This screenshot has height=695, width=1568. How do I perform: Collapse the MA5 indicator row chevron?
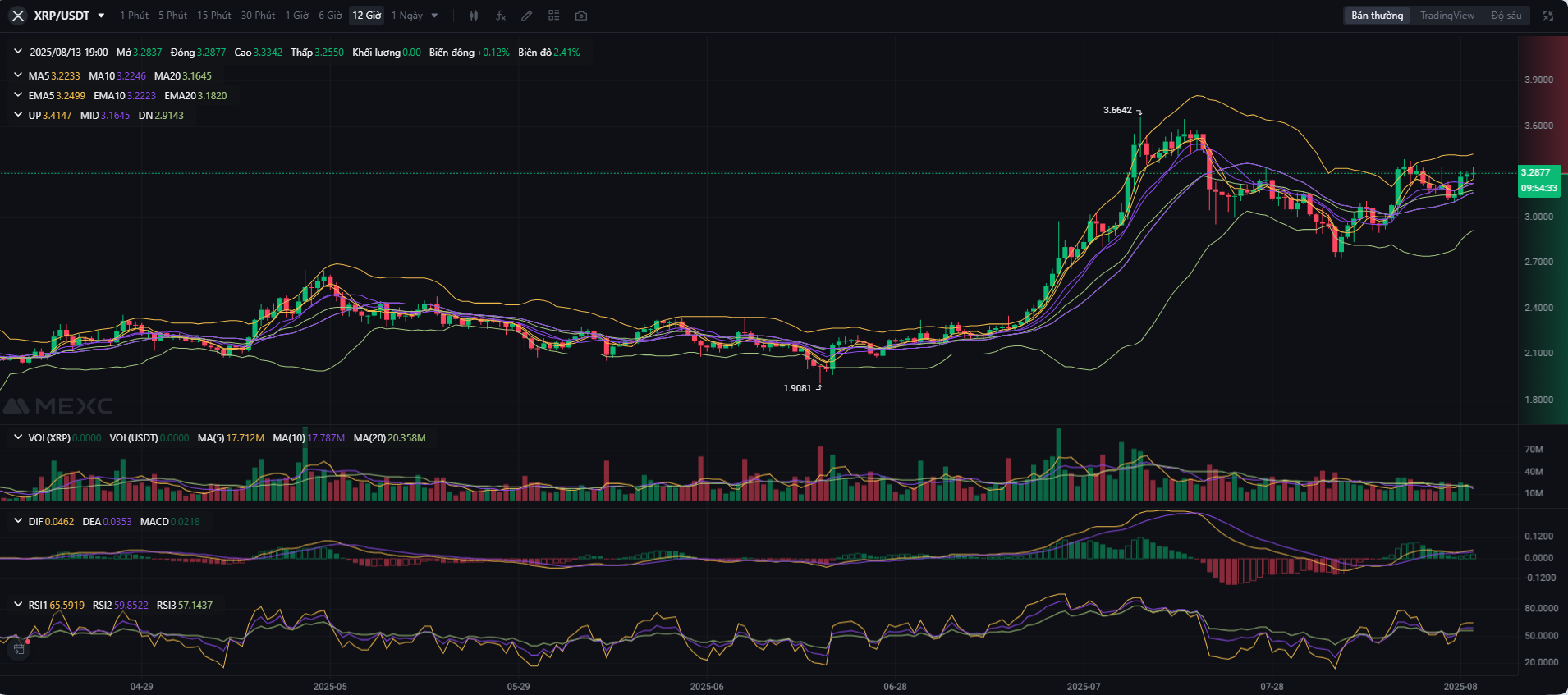[18, 75]
